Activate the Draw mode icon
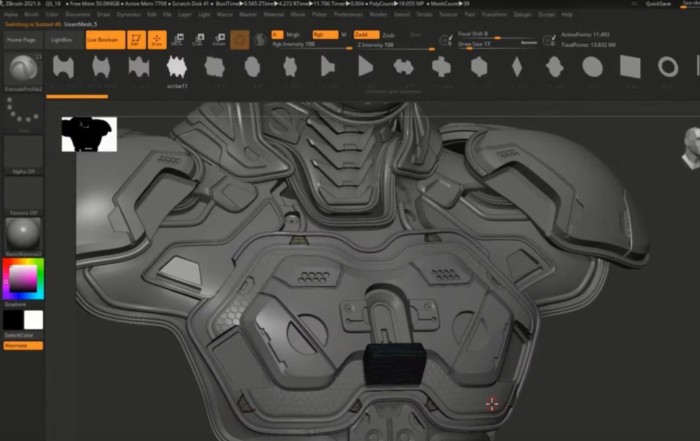The image size is (700, 441). [157, 40]
